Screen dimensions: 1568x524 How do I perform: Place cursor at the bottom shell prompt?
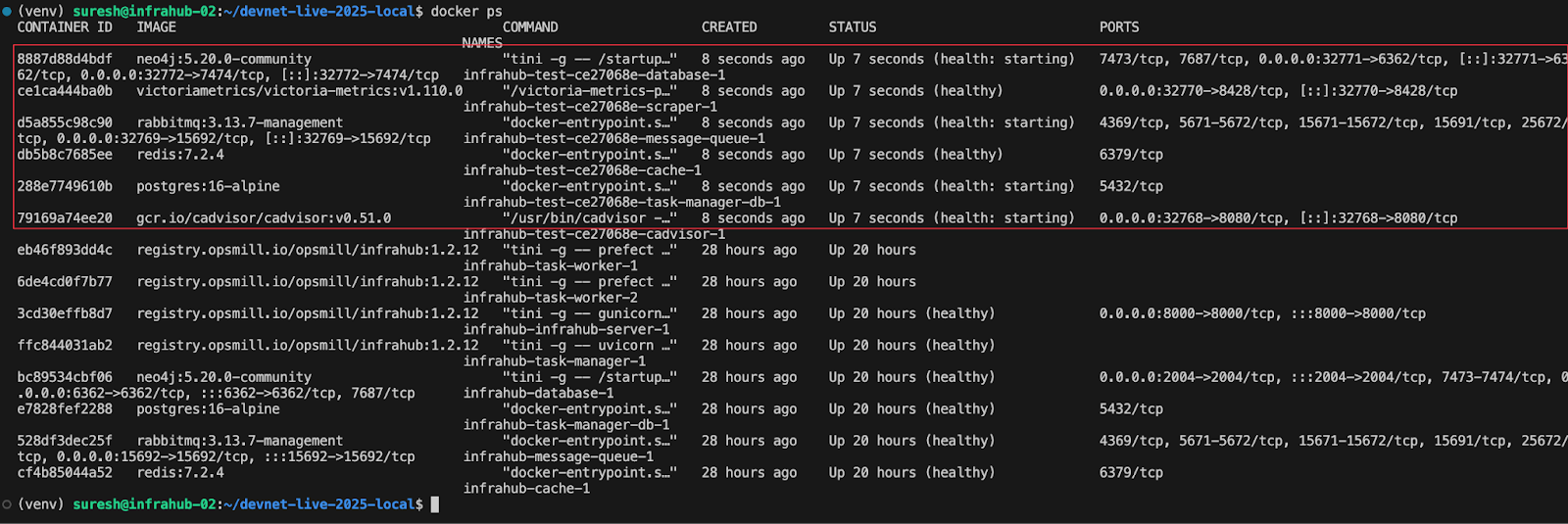435,504
